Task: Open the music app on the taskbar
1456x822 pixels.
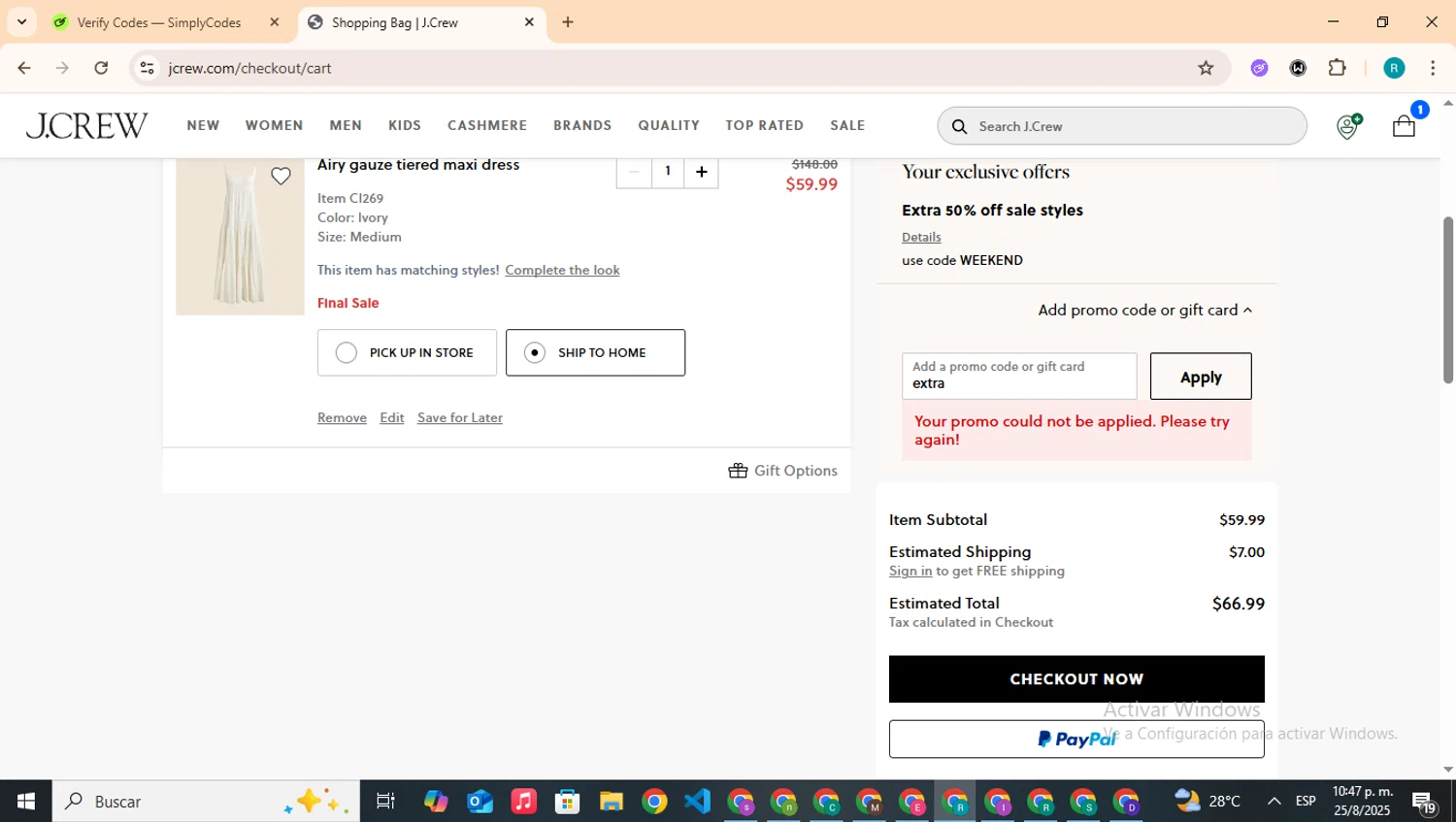Action: [523, 802]
